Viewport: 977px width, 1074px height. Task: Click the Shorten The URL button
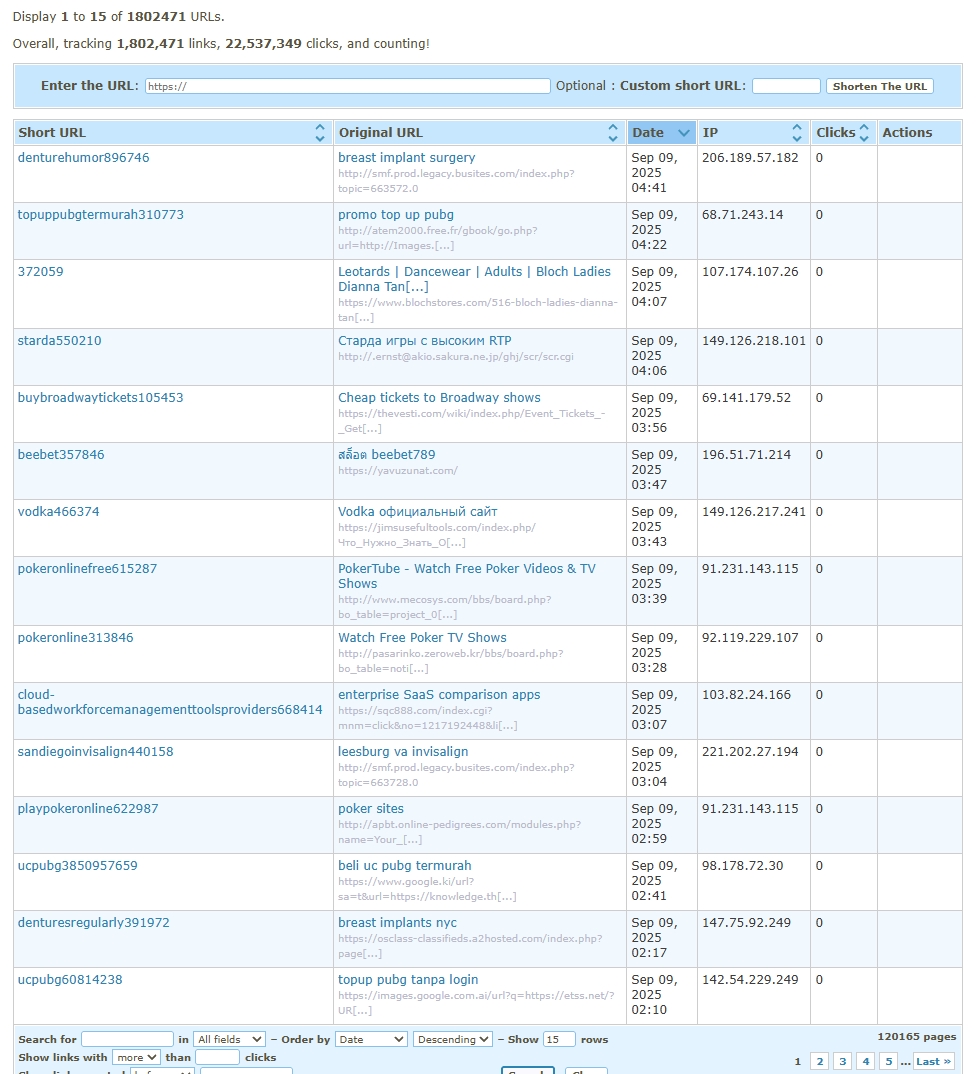click(880, 86)
